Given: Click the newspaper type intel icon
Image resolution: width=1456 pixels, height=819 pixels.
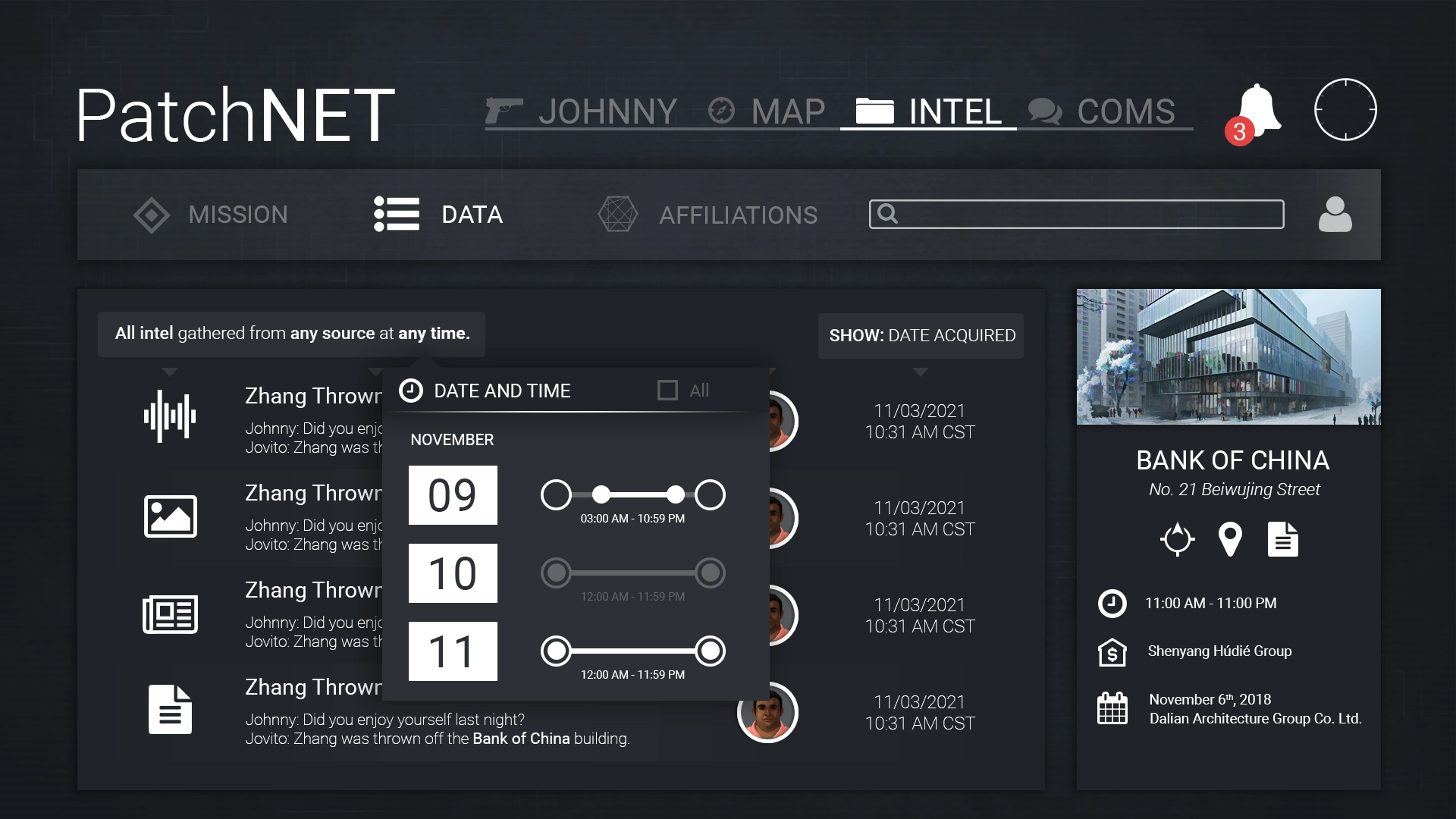Looking at the screenshot, I should (170, 613).
